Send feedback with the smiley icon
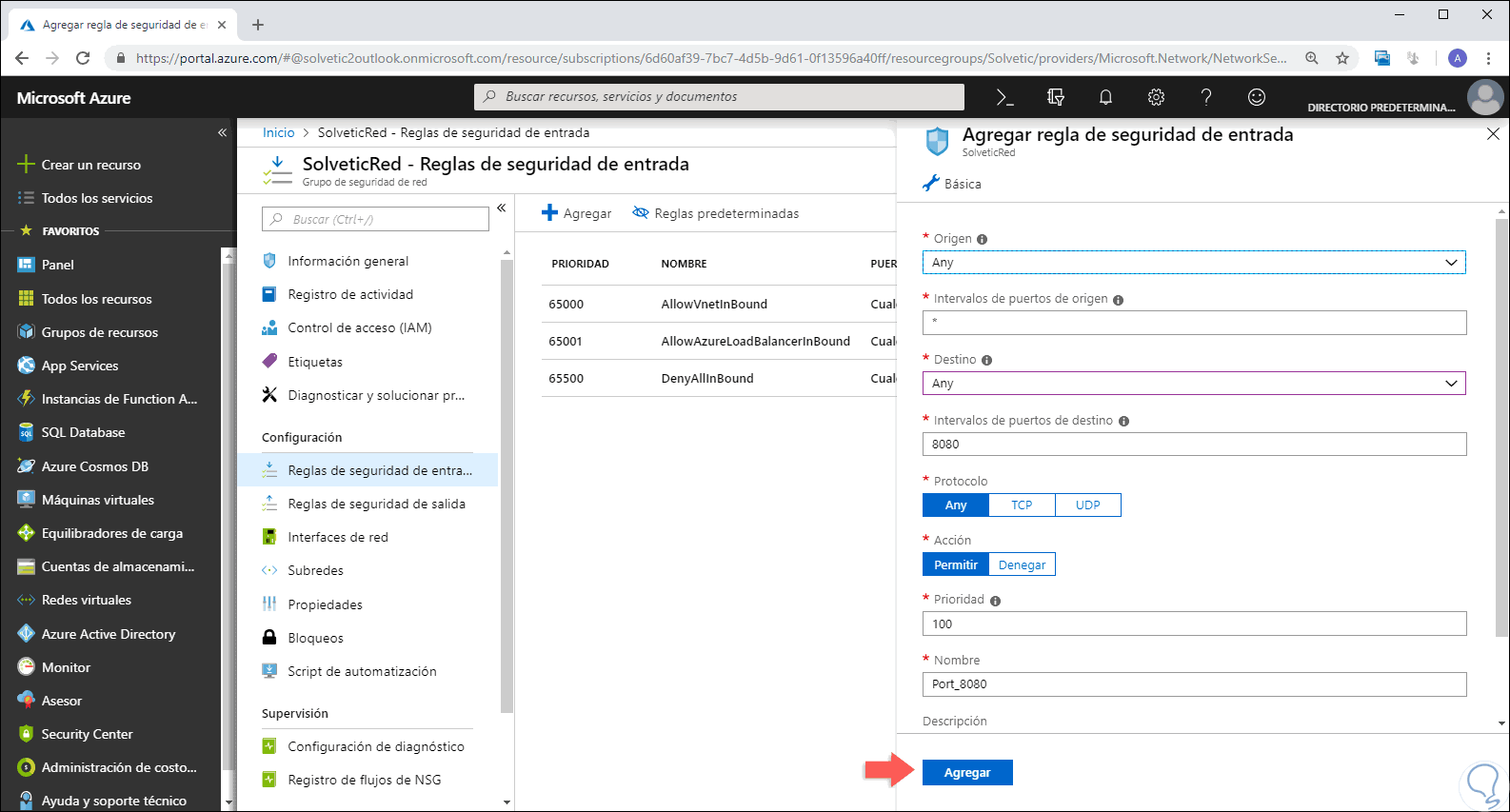1510x812 pixels. point(1257,97)
